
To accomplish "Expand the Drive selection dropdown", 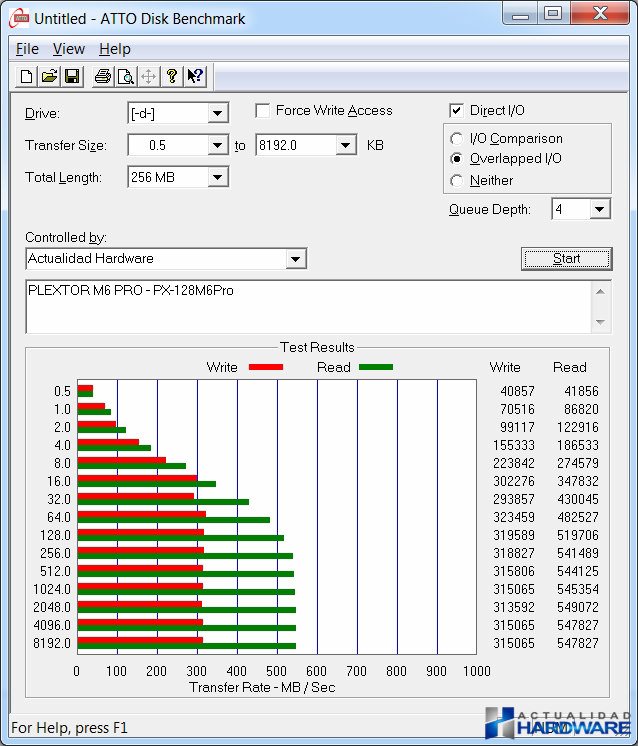I will tap(218, 114).
